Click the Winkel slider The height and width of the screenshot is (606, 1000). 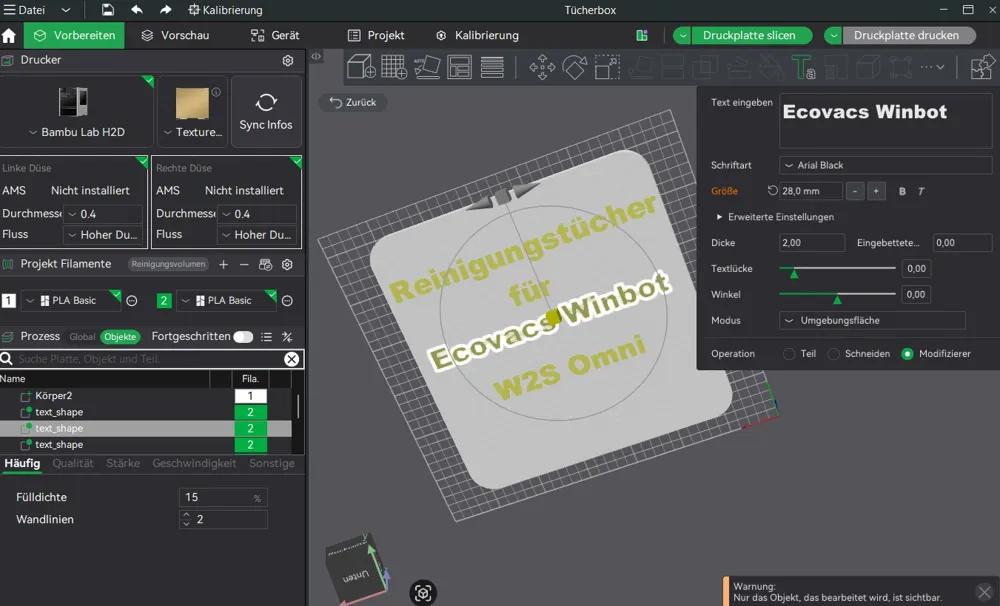click(x=837, y=295)
